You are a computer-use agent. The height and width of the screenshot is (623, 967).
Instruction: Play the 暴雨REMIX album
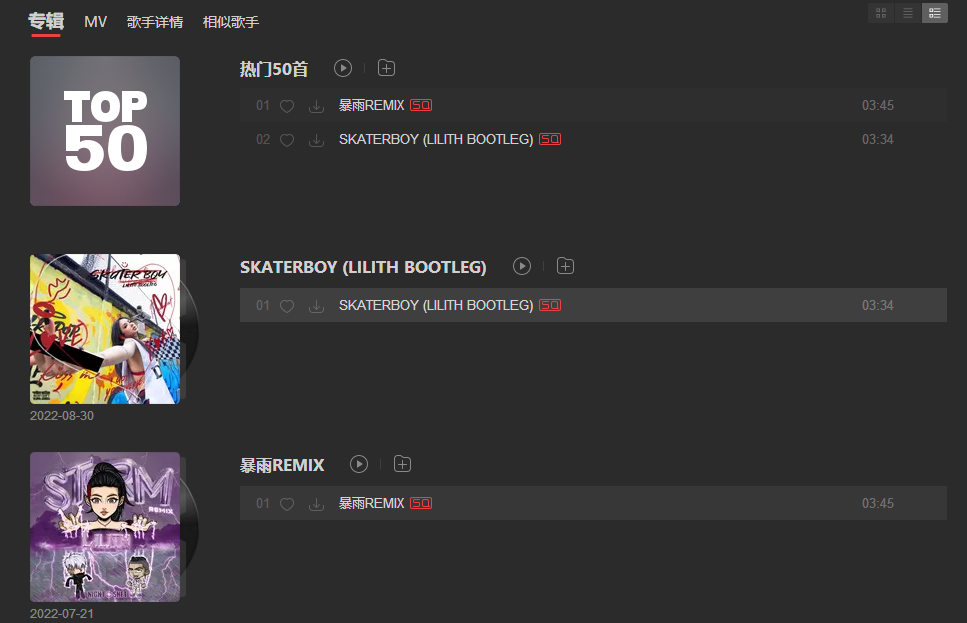[x=359, y=464]
